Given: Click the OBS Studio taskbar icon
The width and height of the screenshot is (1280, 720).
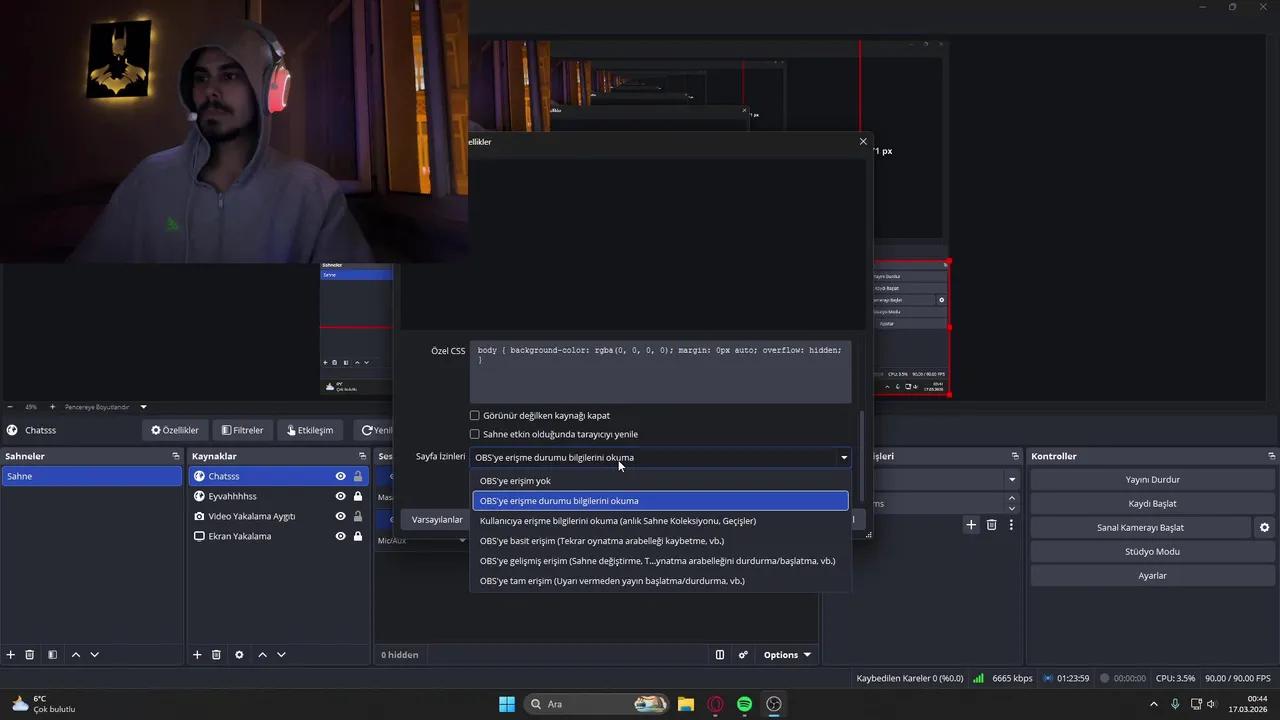Looking at the screenshot, I should (774, 704).
